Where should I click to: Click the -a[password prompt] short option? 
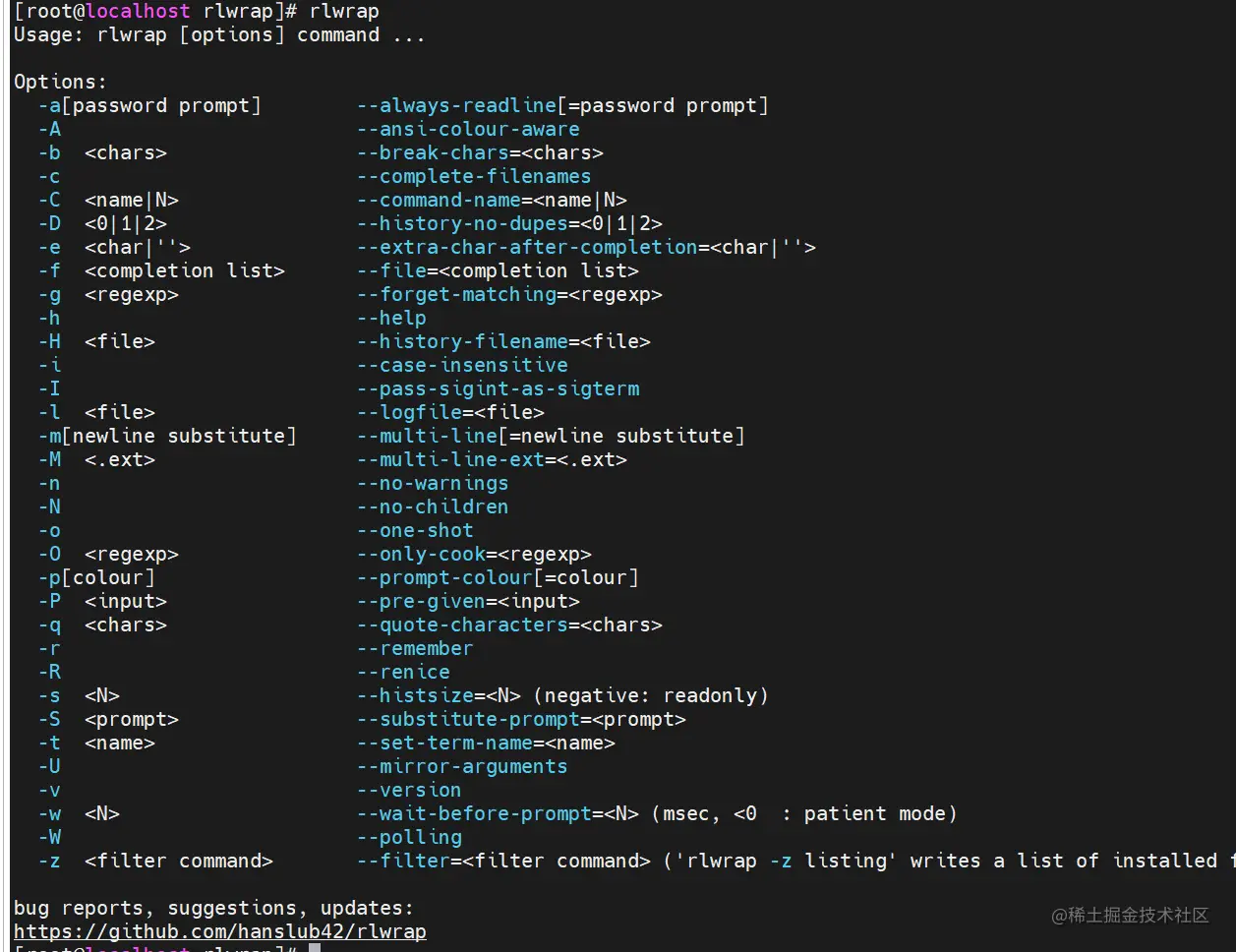(149, 105)
